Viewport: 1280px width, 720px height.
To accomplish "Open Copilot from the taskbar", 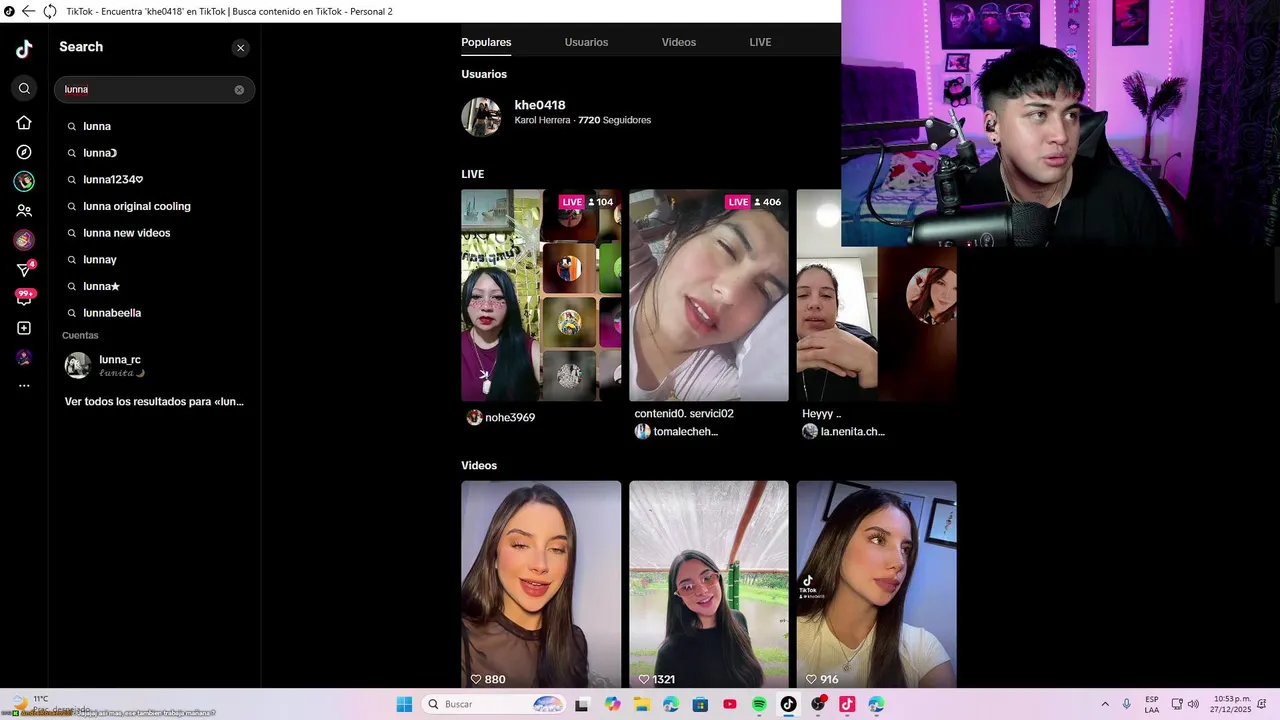I will pyautogui.click(x=613, y=704).
